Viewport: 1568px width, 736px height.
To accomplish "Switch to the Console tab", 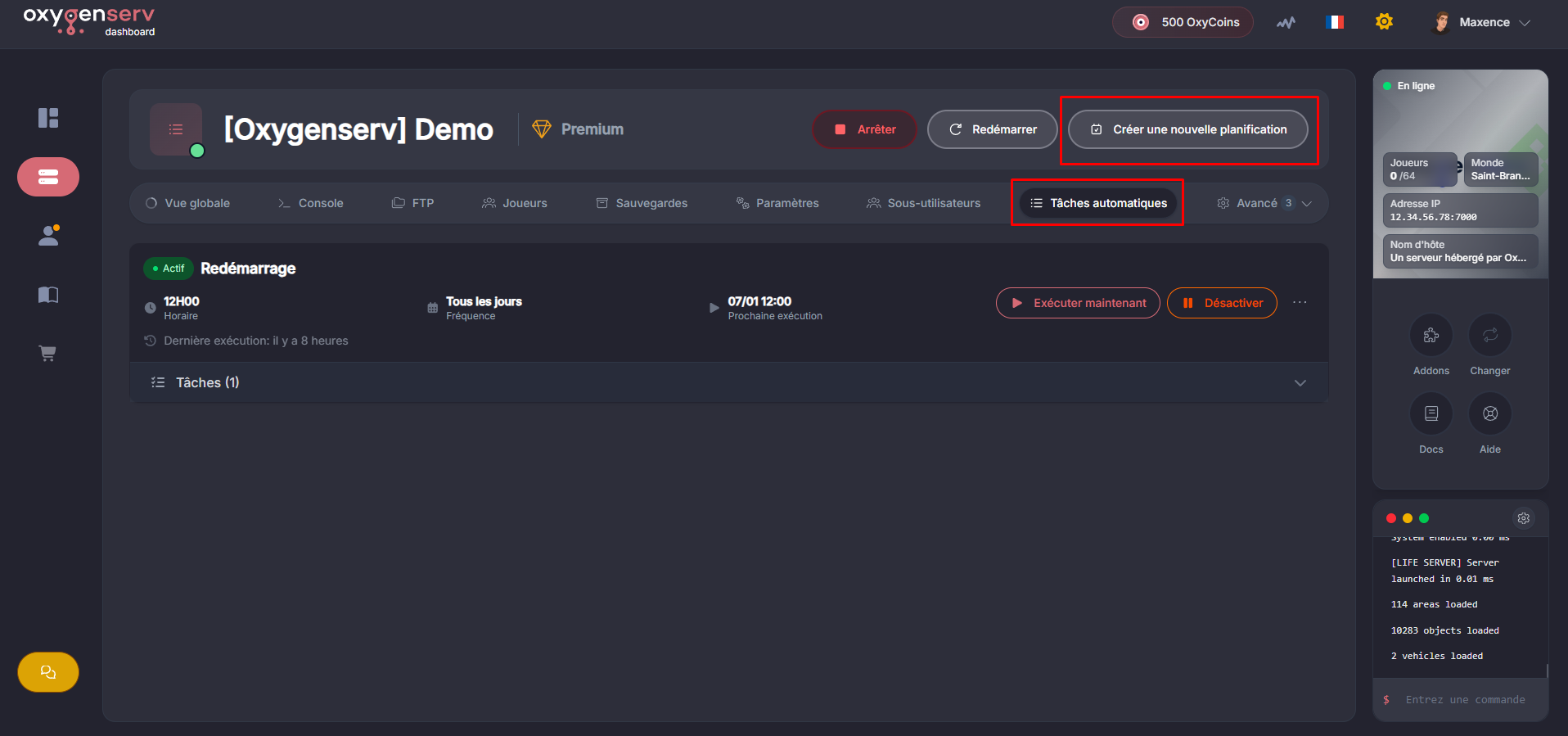I will 311,203.
